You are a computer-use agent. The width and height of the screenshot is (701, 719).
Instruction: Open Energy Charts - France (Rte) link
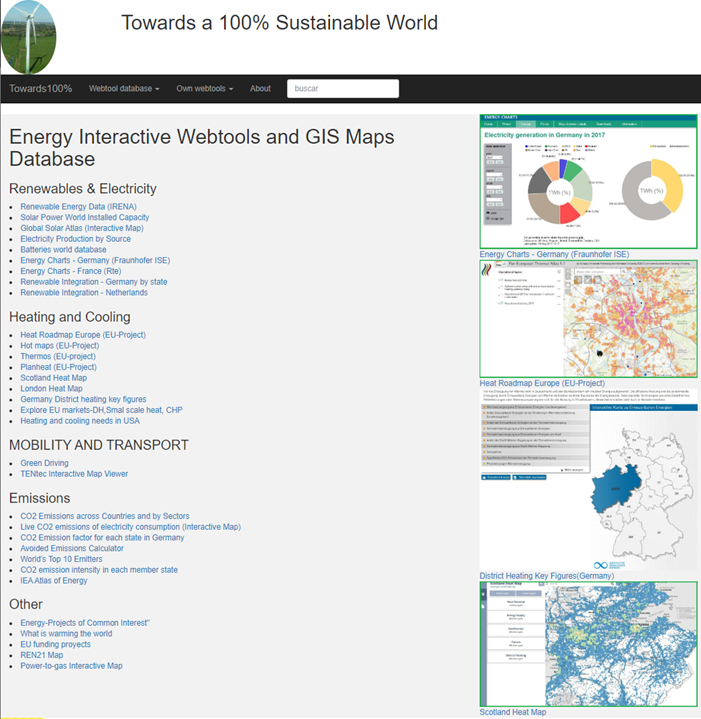[71, 271]
